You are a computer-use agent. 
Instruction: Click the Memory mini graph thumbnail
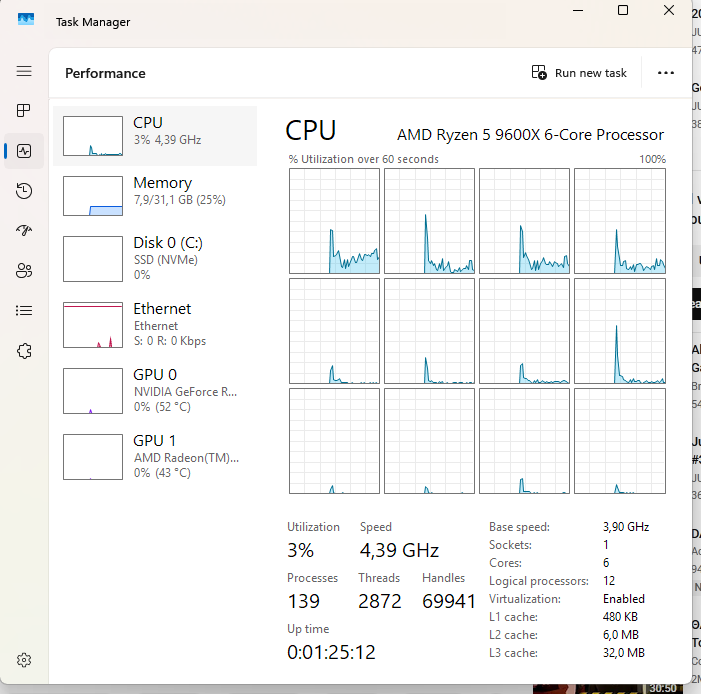(x=93, y=196)
